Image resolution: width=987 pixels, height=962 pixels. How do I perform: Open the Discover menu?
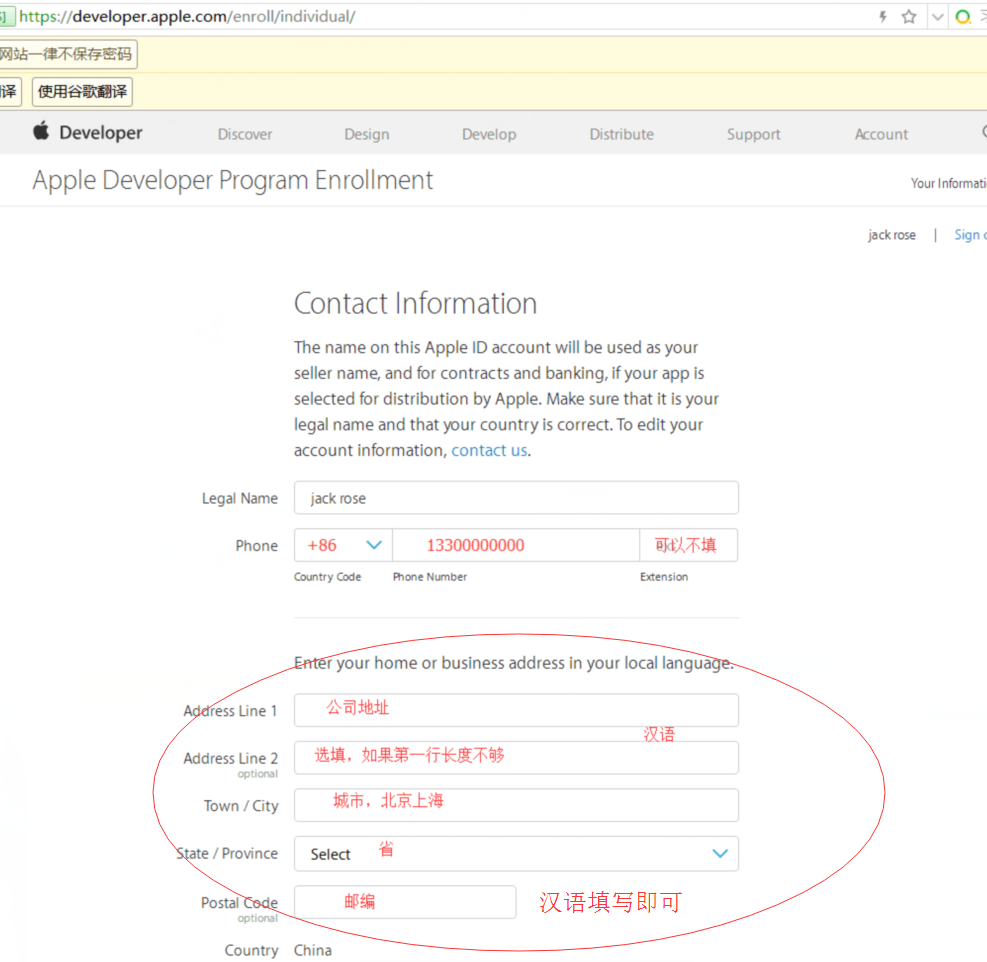pyautogui.click(x=245, y=134)
